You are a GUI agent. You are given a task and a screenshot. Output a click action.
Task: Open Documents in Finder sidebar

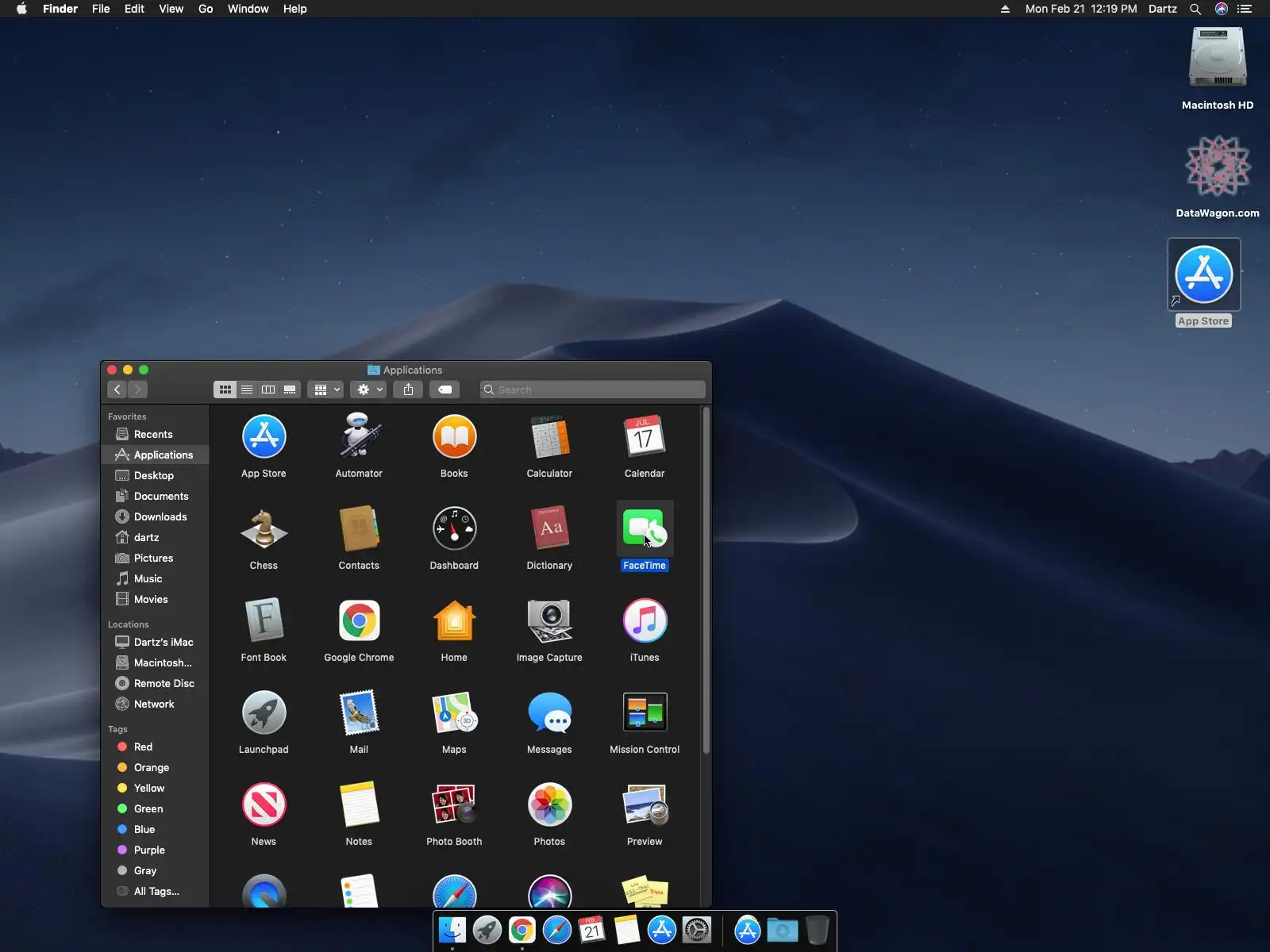point(155,496)
